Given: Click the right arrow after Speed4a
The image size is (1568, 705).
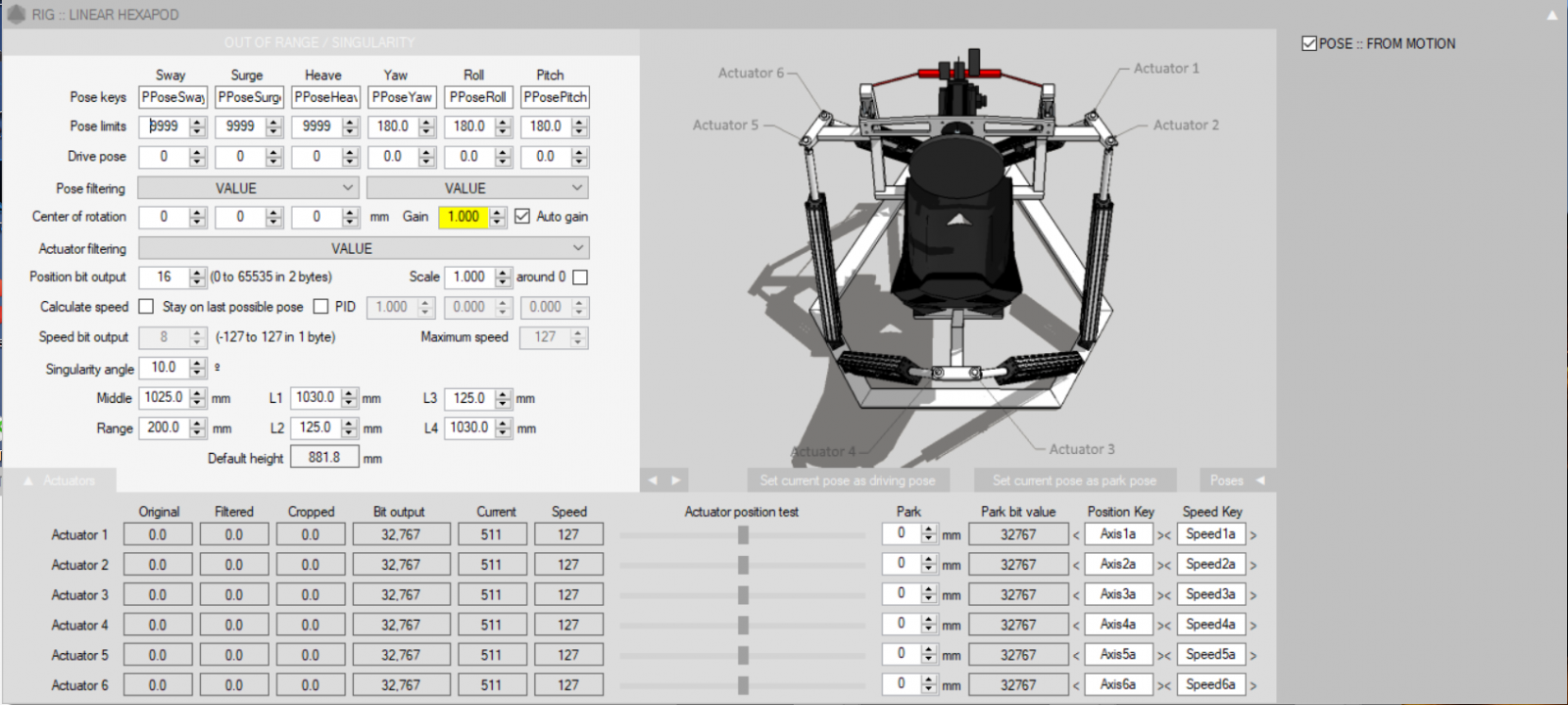Looking at the screenshot, I should click(1252, 626).
